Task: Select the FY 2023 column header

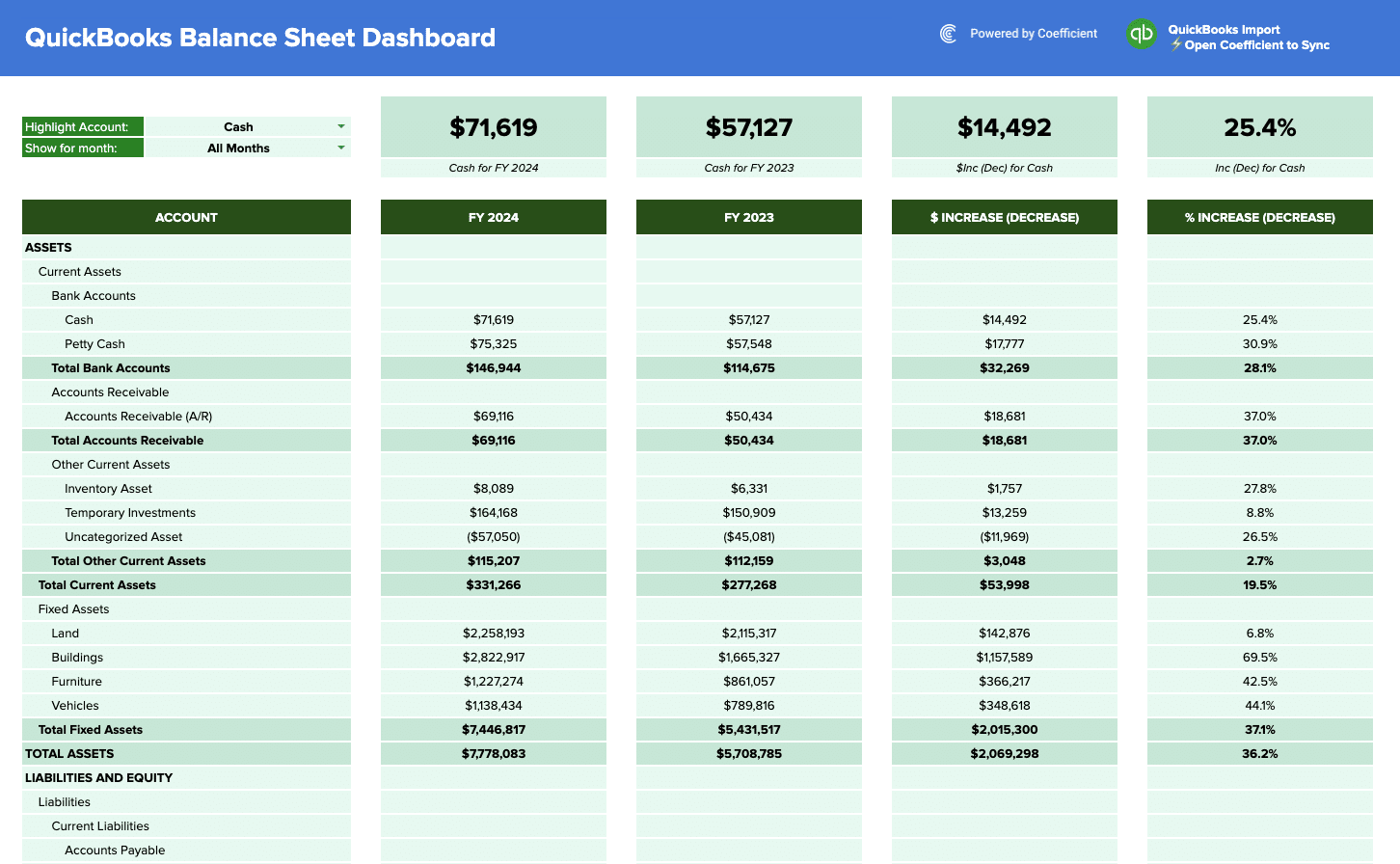Action: click(749, 217)
